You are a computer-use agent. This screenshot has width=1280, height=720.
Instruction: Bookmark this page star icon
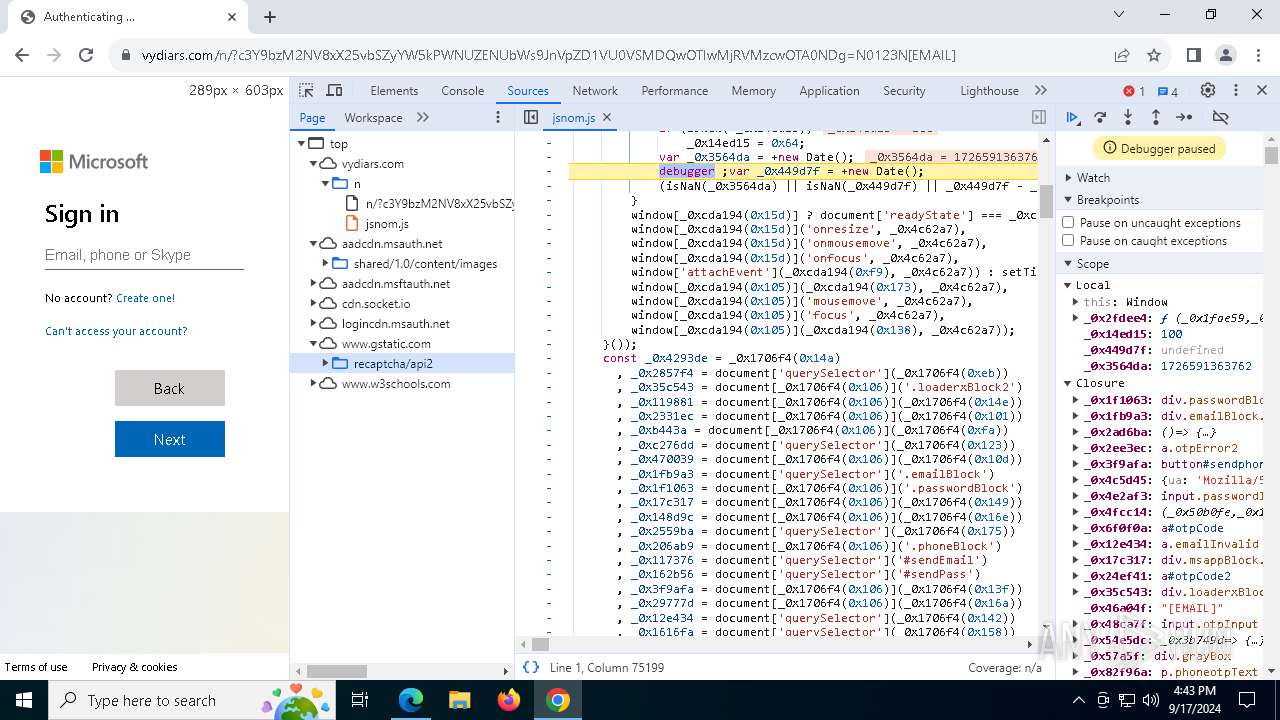coord(1154,55)
